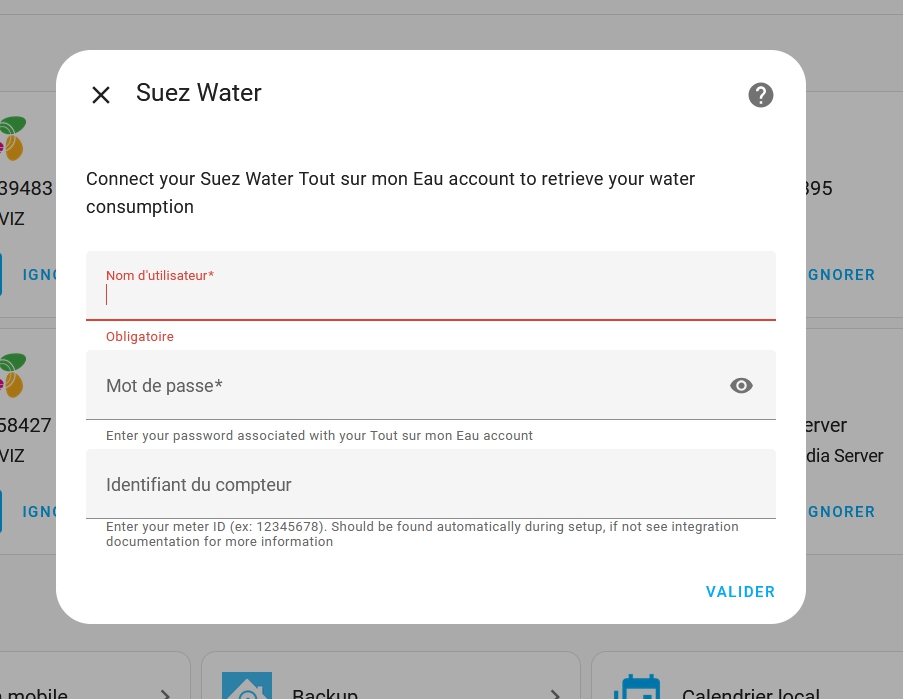Click the lower EZVIZ logo icon

[13, 375]
